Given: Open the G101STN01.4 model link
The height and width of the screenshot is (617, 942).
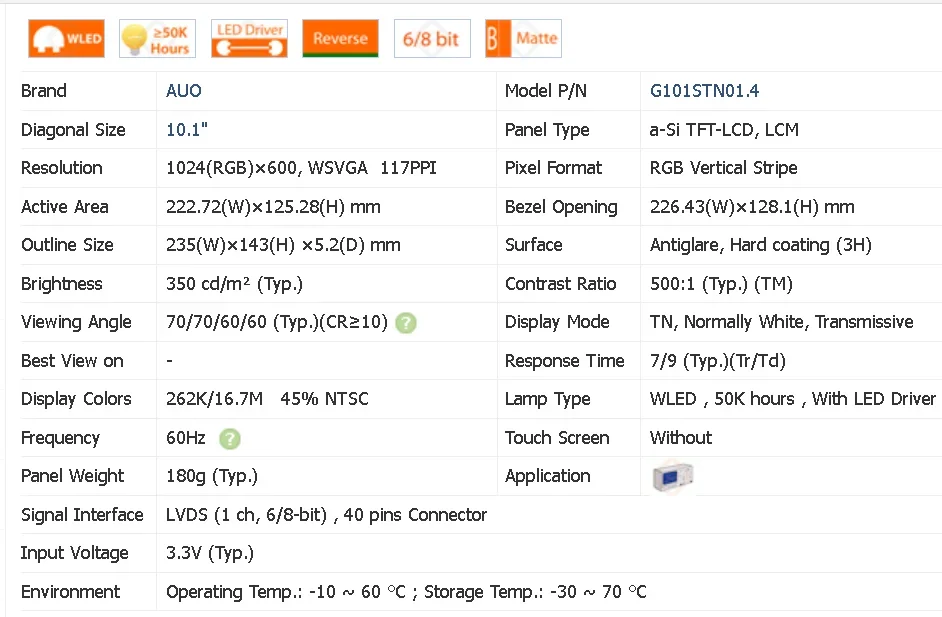Looking at the screenshot, I should (704, 91).
